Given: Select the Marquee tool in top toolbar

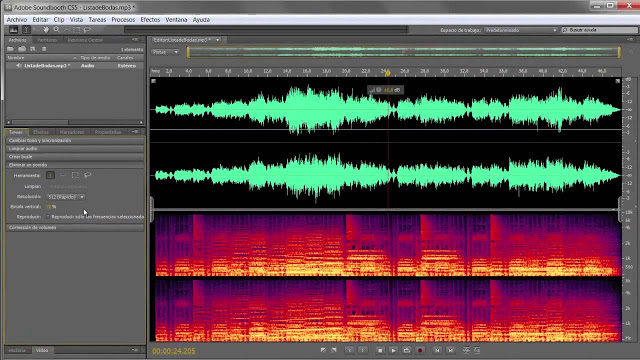Looking at the screenshot, I should point(77,30).
